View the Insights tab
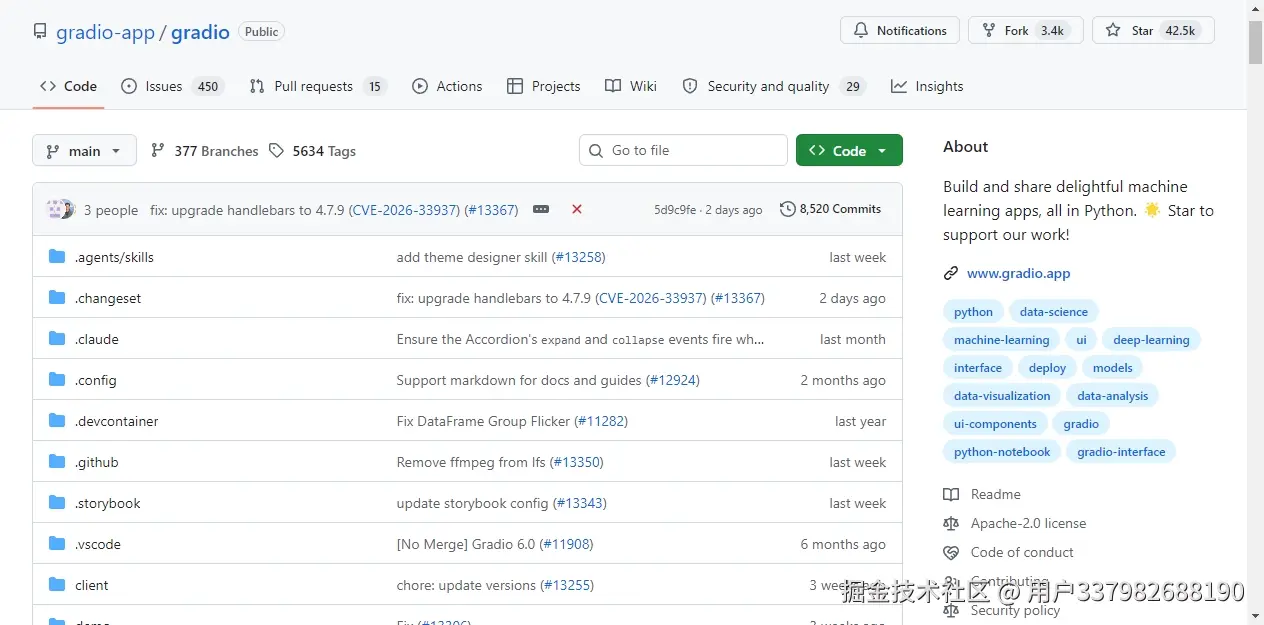The height and width of the screenshot is (625, 1264). (927, 86)
